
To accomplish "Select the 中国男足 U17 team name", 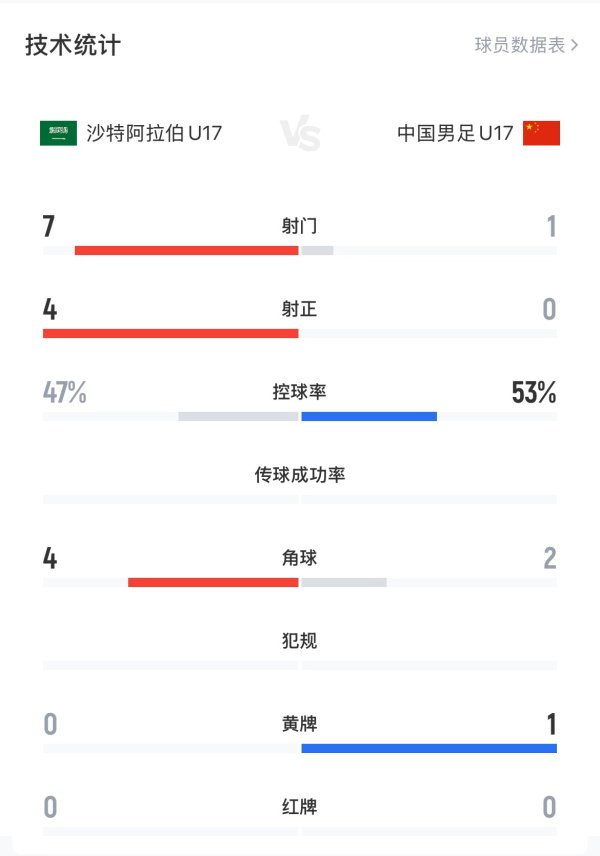I will click(454, 133).
